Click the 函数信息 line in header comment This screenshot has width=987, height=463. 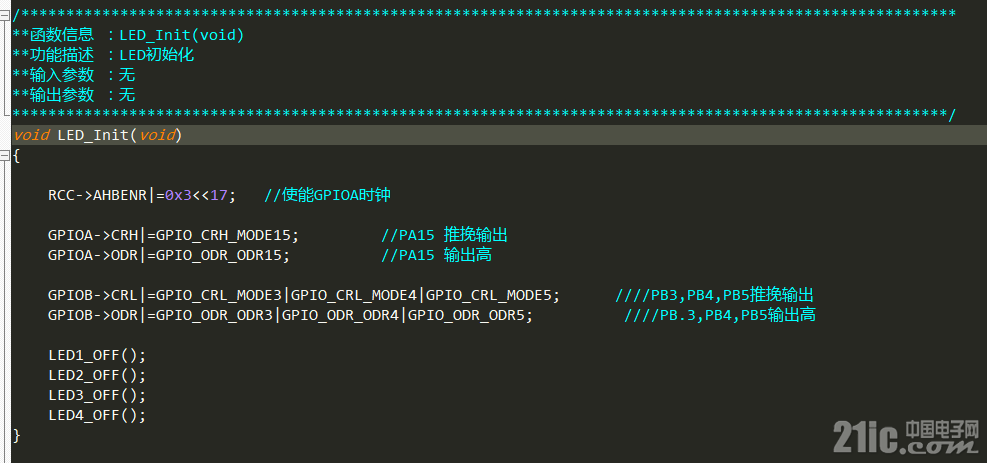coord(128,35)
